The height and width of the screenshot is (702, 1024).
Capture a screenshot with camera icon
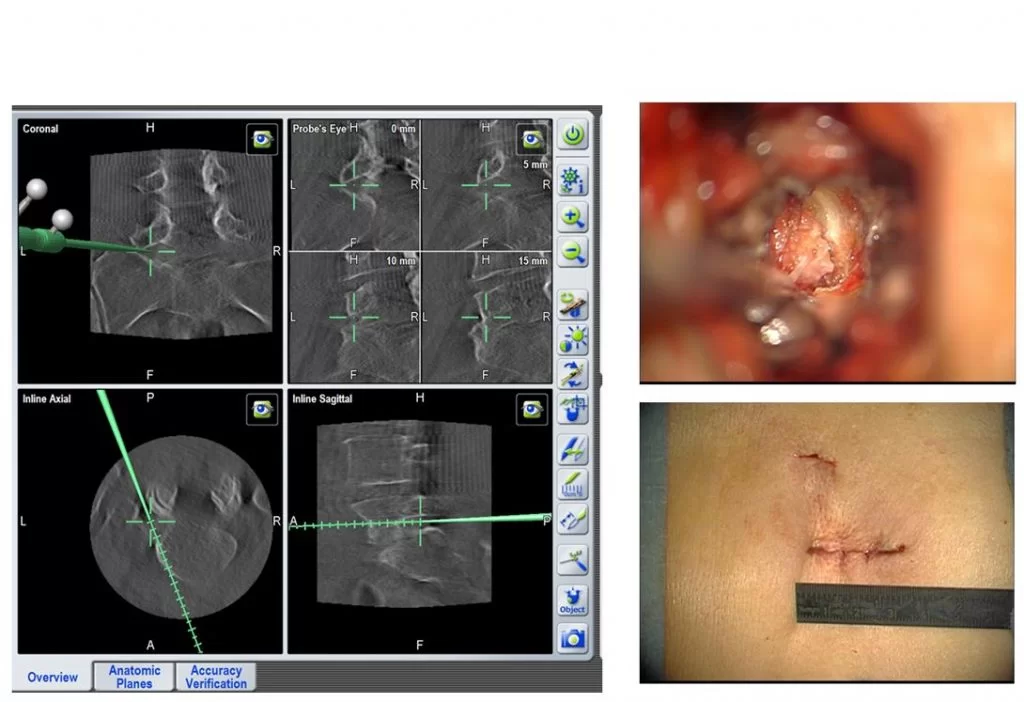573,638
